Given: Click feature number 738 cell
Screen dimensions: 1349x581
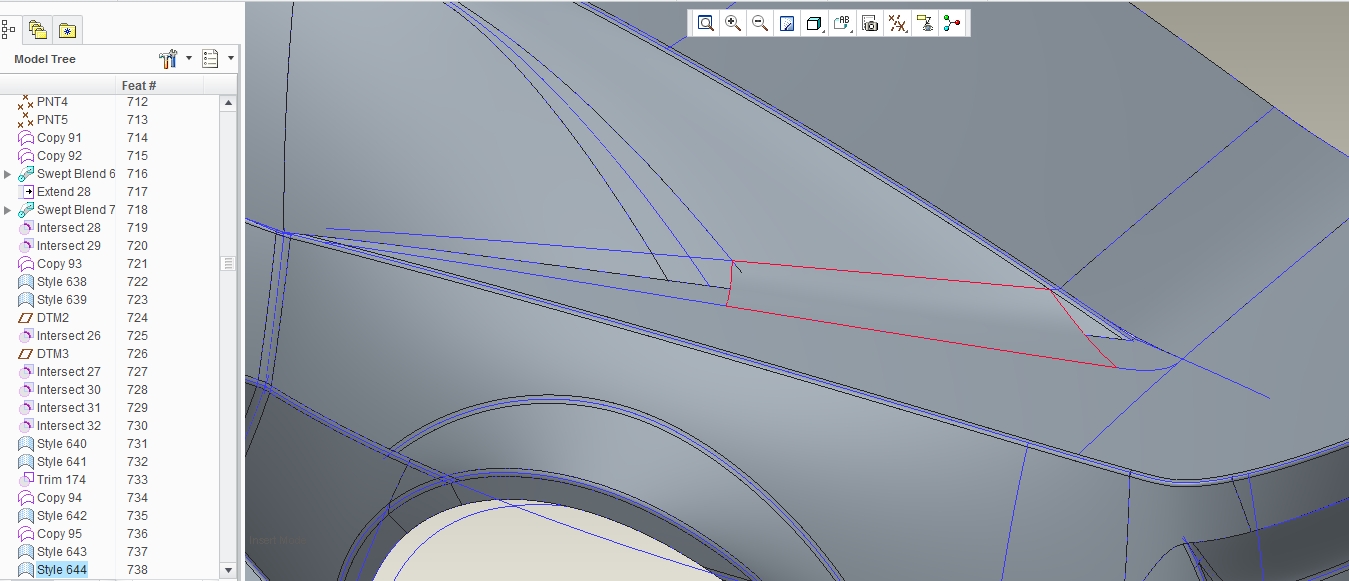Looking at the screenshot, I should click(137, 570).
